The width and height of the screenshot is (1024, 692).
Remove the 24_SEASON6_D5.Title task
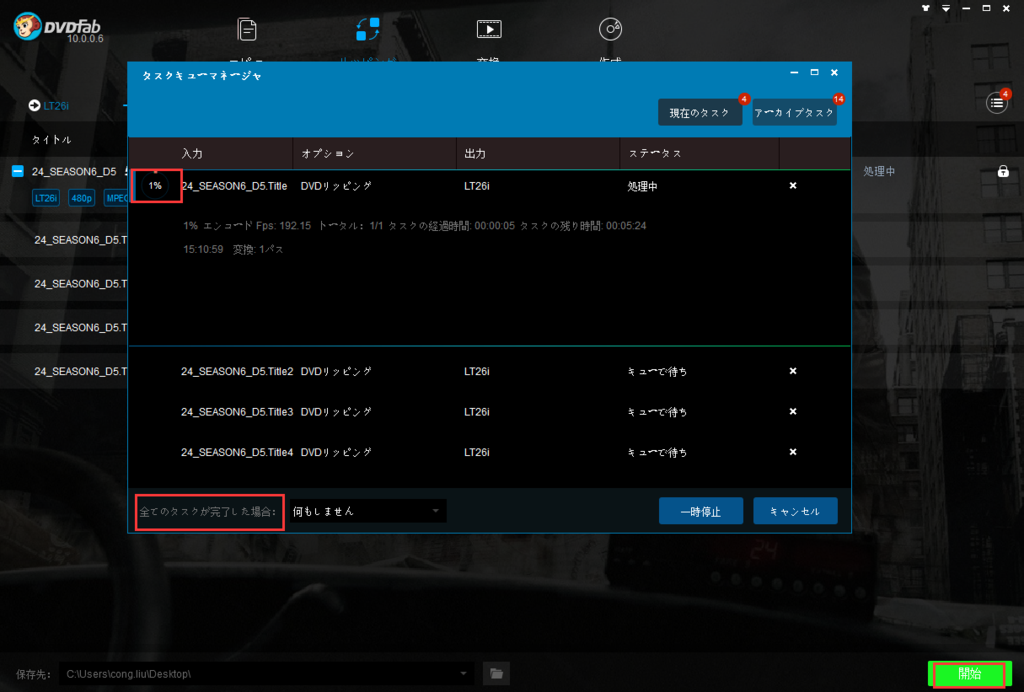(793, 185)
